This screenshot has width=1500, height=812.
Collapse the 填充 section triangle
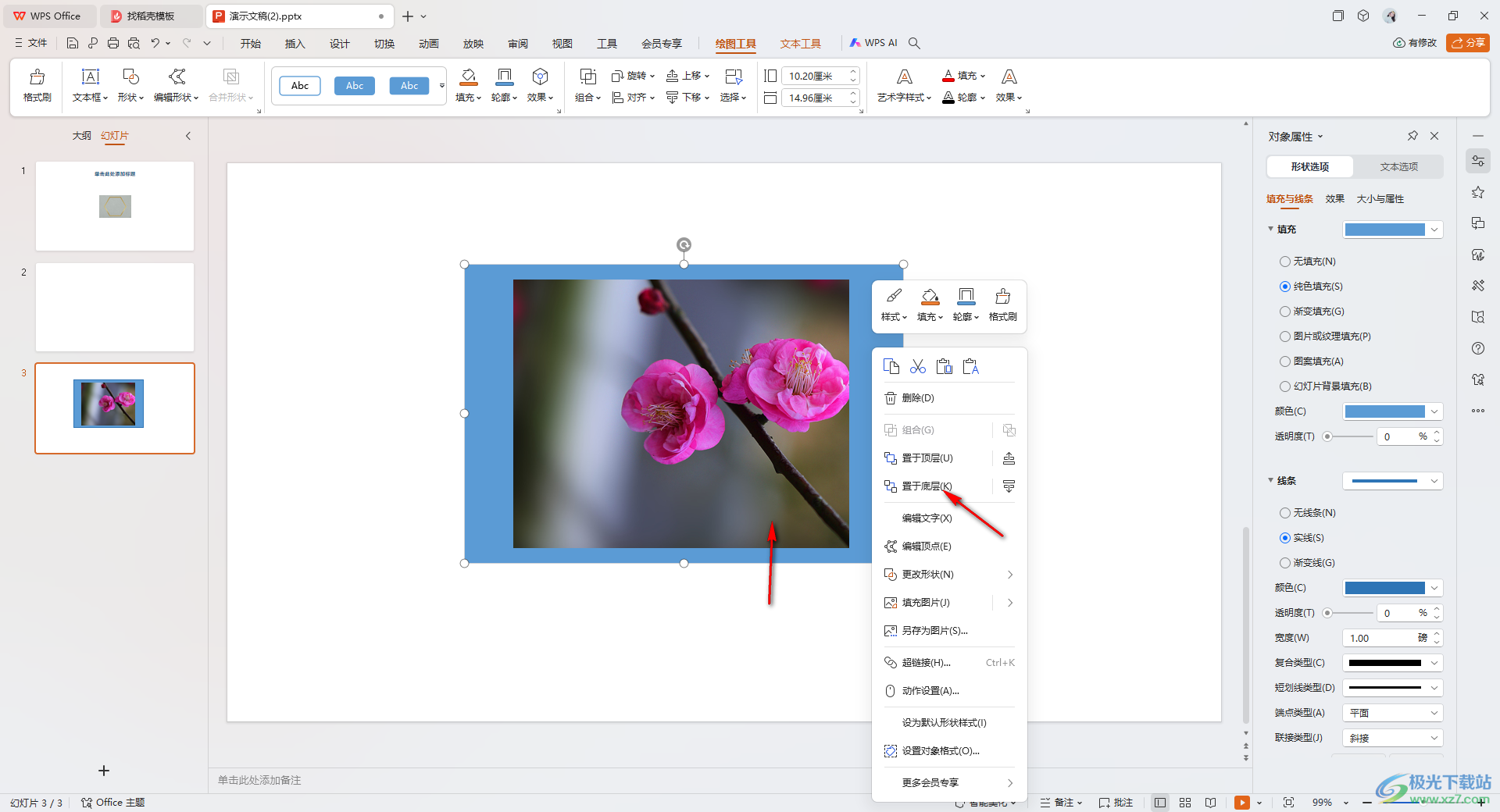click(x=1270, y=229)
